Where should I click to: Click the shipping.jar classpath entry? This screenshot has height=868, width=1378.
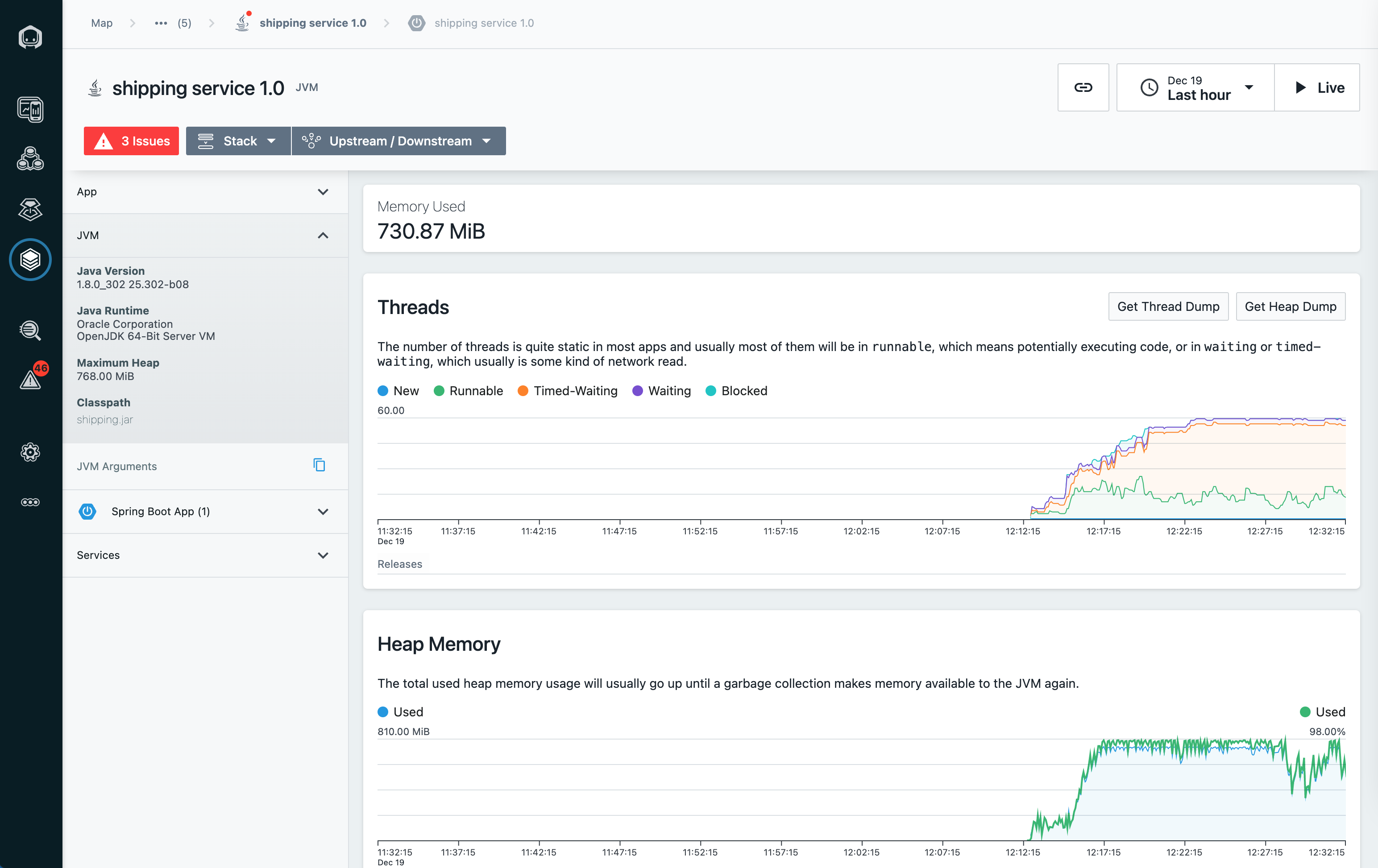(105, 419)
